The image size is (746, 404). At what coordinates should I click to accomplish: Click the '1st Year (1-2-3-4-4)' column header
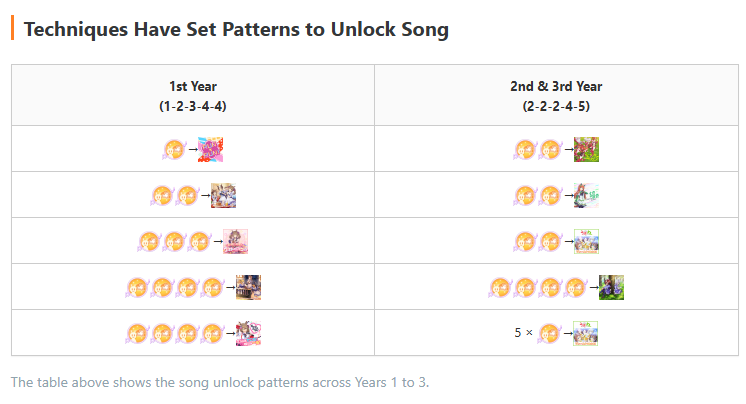click(193, 96)
